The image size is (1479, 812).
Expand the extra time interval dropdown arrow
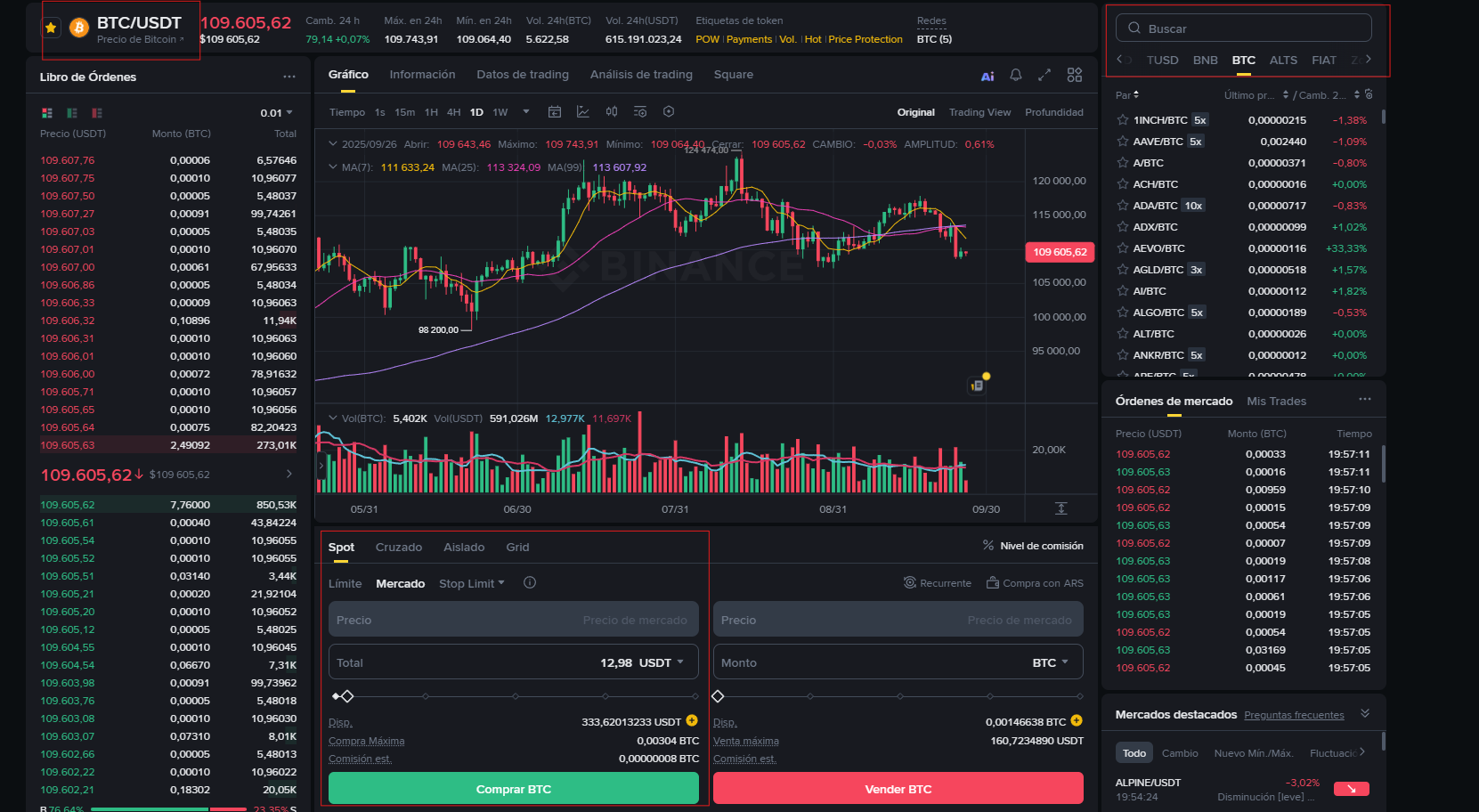525,112
